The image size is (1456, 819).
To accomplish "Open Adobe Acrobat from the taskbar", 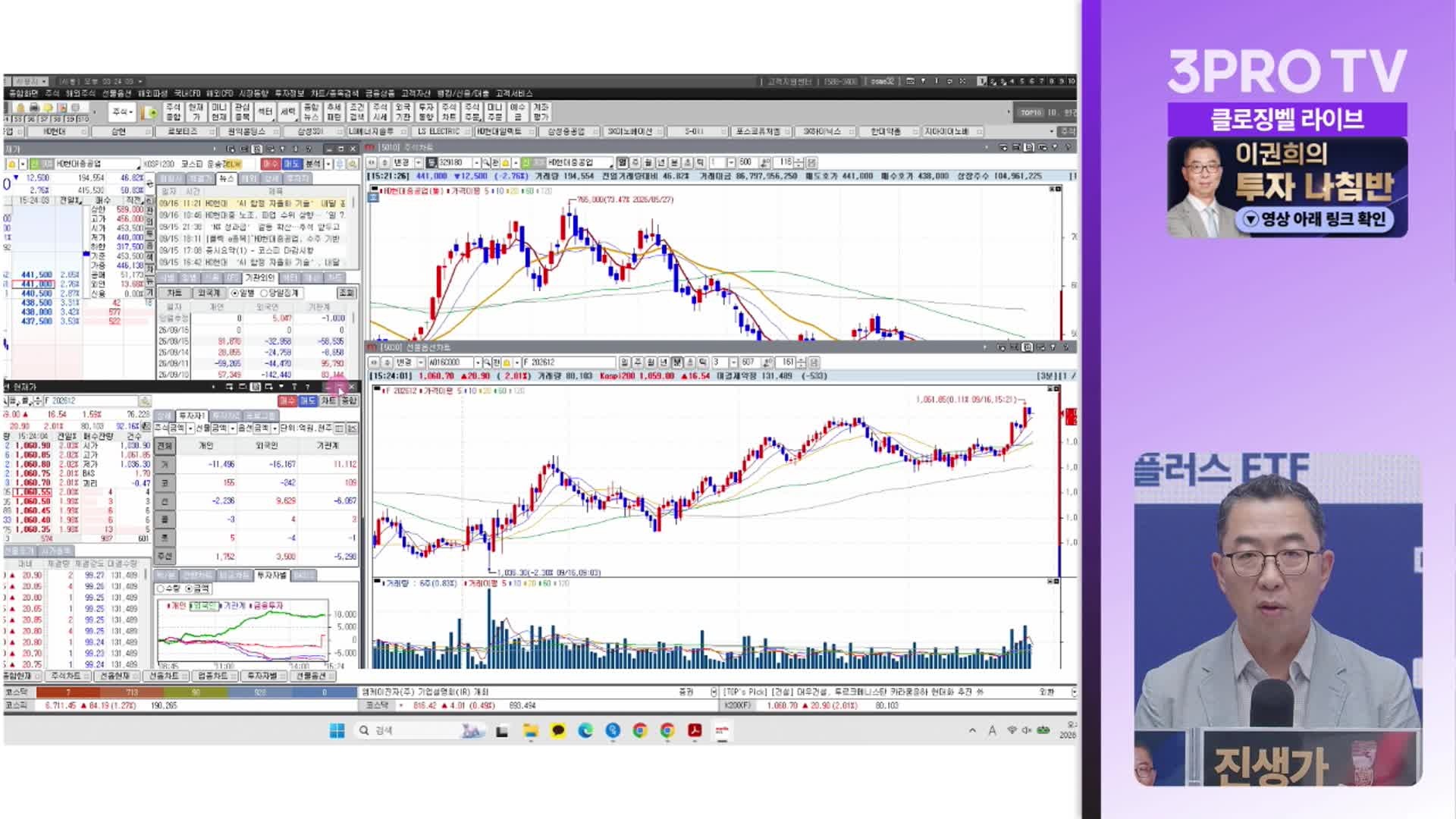I will [x=694, y=730].
